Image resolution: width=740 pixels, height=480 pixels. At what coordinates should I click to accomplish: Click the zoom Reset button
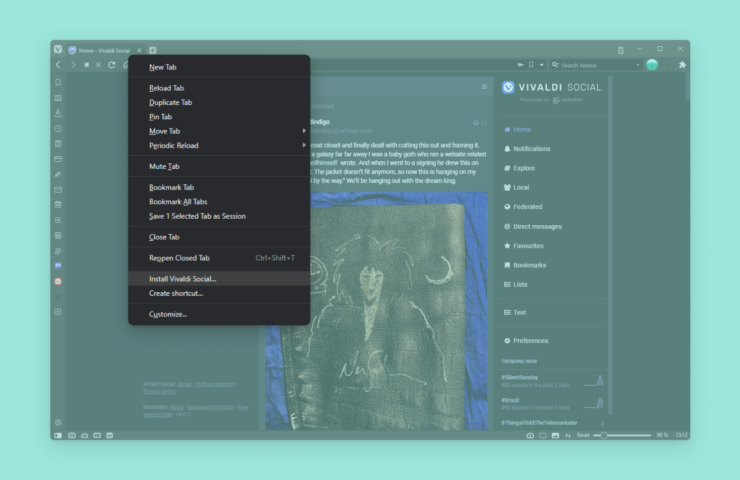583,435
